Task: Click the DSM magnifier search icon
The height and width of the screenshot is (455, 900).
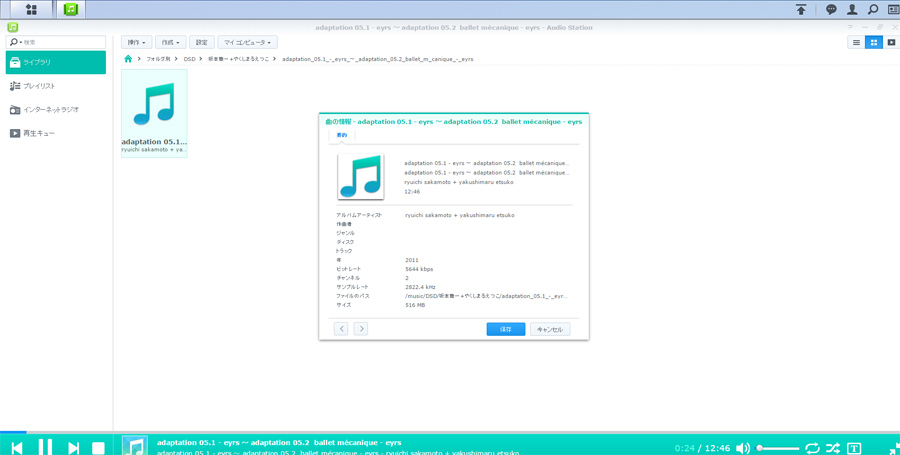Action: click(x=872, y=9)
